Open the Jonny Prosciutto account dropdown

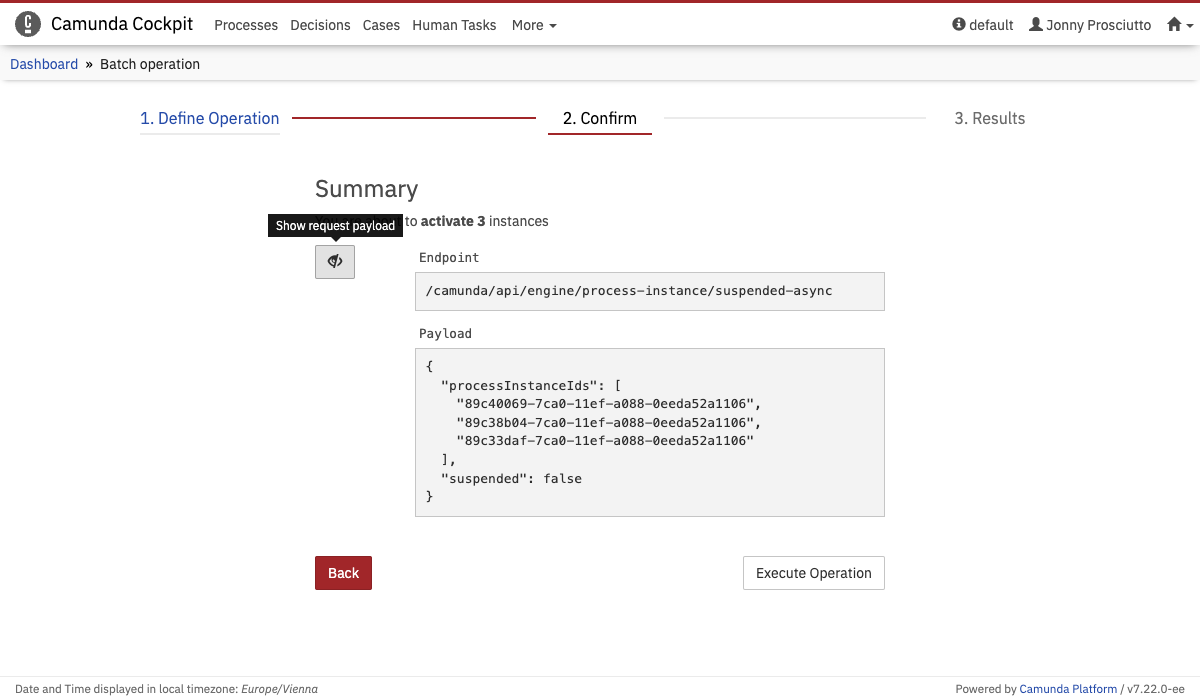1090,24
